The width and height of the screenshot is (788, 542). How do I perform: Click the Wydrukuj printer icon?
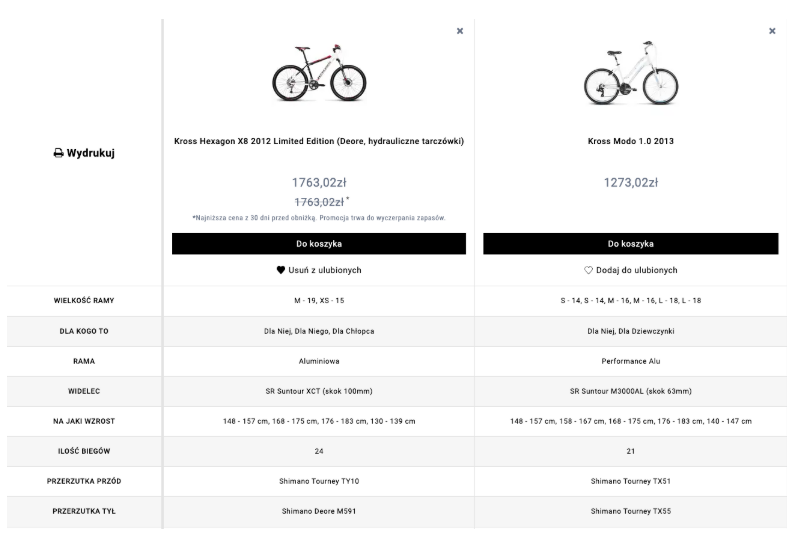(x=58, y=154)
